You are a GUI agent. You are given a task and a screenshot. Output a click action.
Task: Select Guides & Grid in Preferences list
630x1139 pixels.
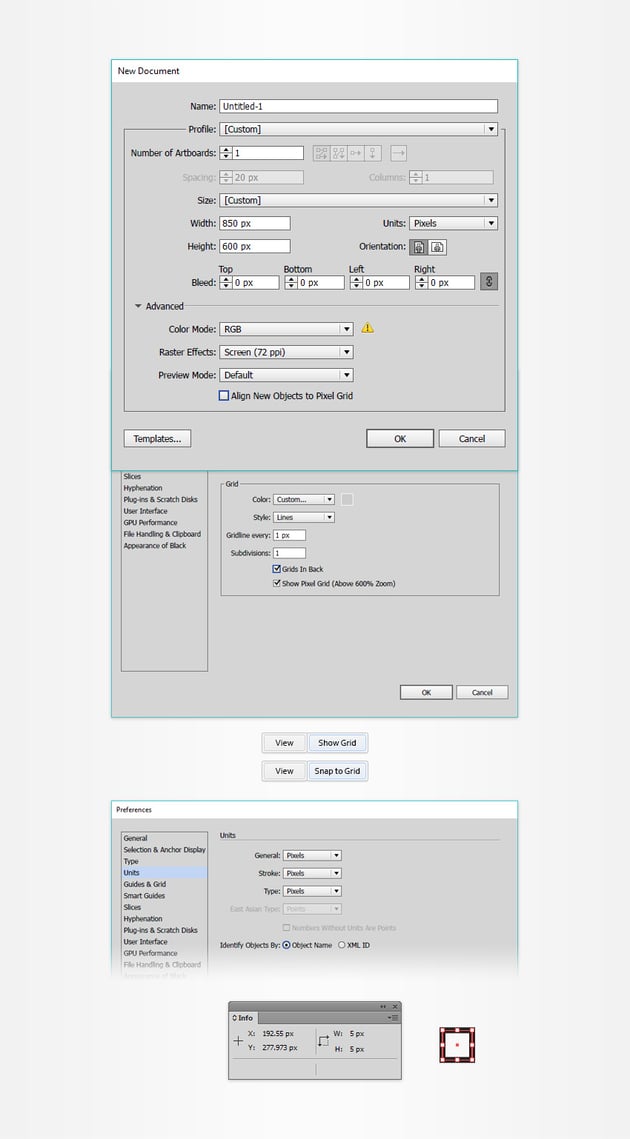pos(145,885)
